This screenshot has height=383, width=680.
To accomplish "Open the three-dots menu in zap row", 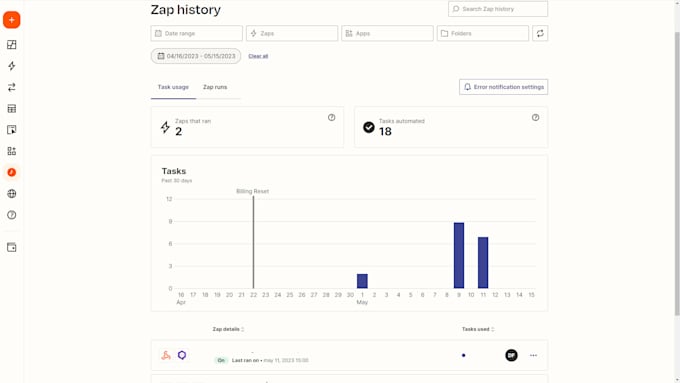I will [533, 355].
